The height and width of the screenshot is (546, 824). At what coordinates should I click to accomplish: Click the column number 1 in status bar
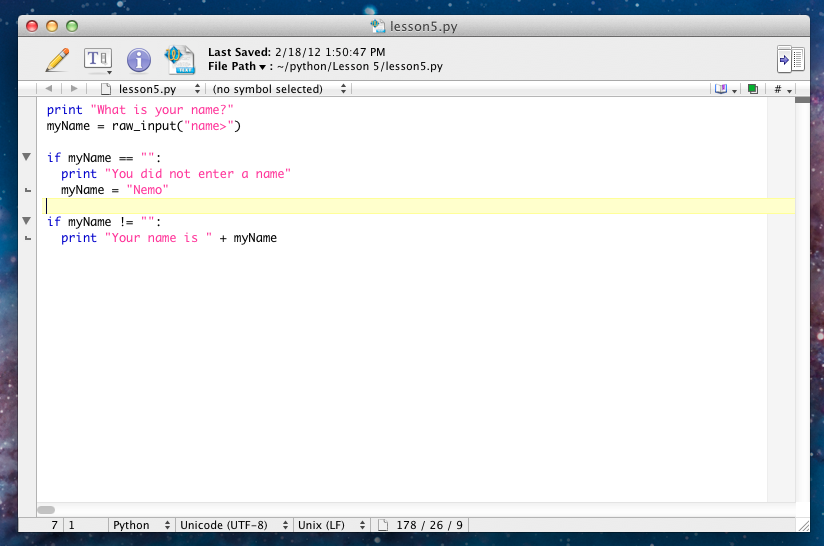pos(71,525)
